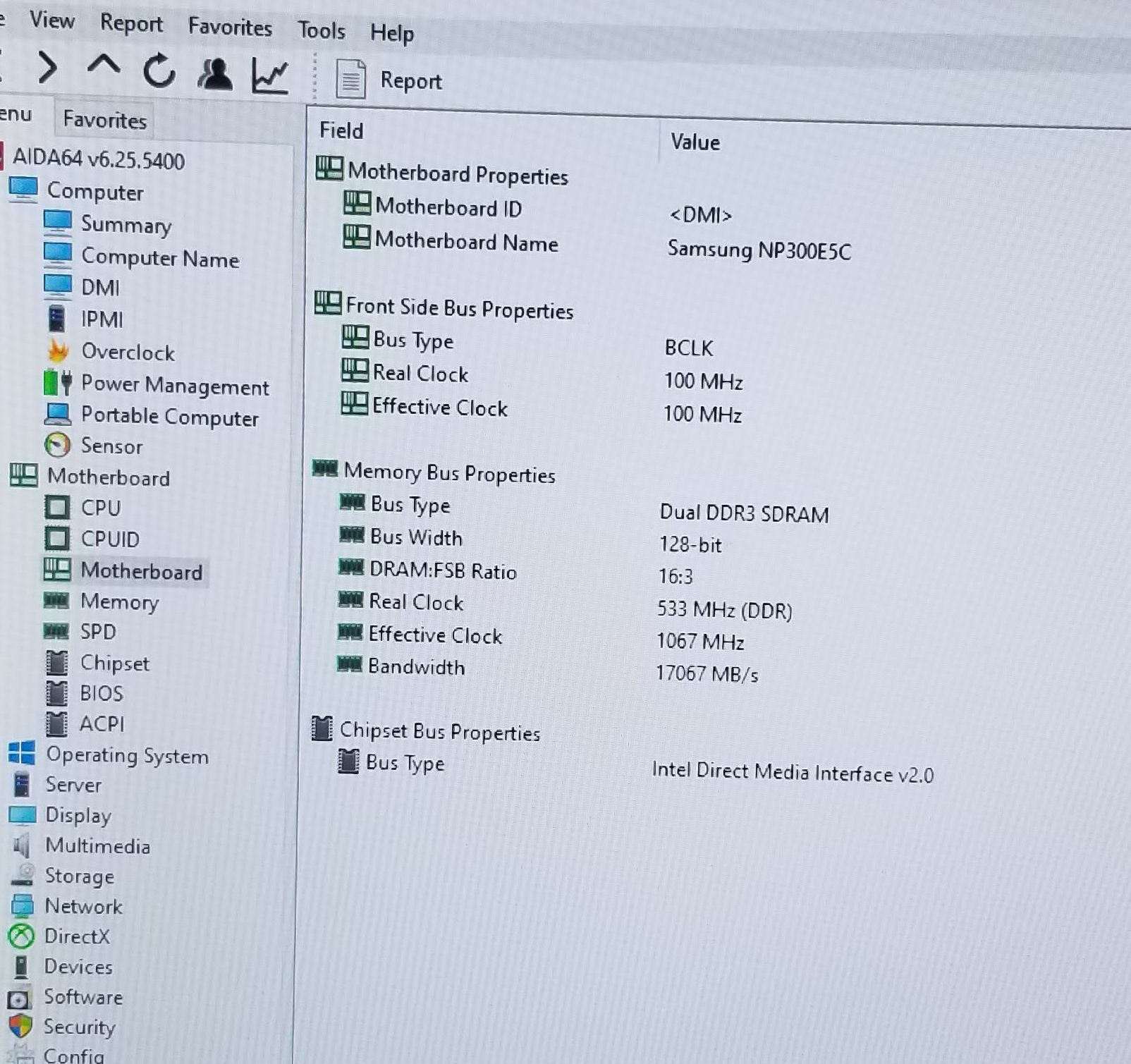Select SPD under Motherboard

[x=97, y=631]
